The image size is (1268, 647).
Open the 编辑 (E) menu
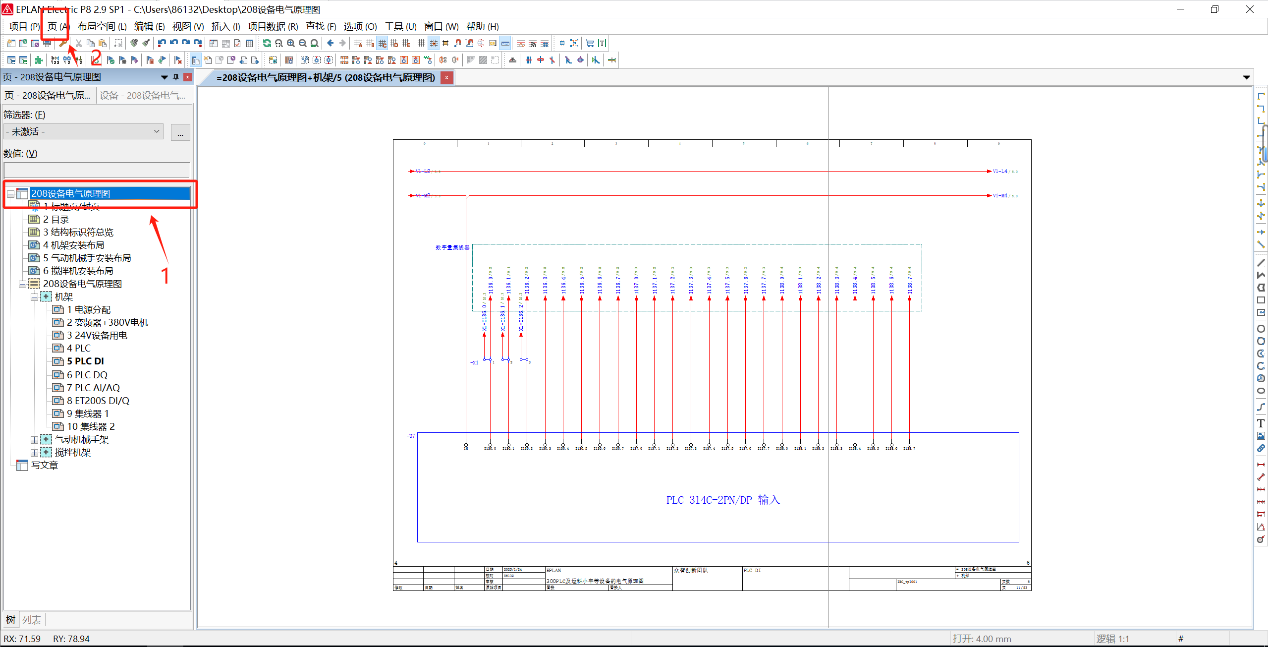(x=150, y=25)
